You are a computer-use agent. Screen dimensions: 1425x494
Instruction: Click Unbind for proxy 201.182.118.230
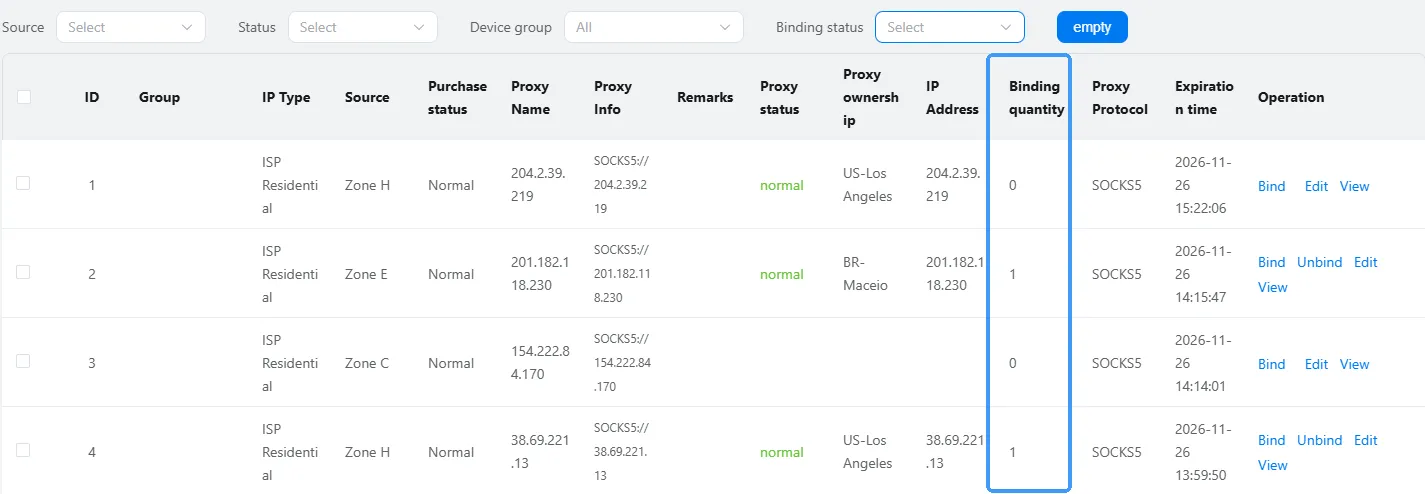(x=1320, y=262)
